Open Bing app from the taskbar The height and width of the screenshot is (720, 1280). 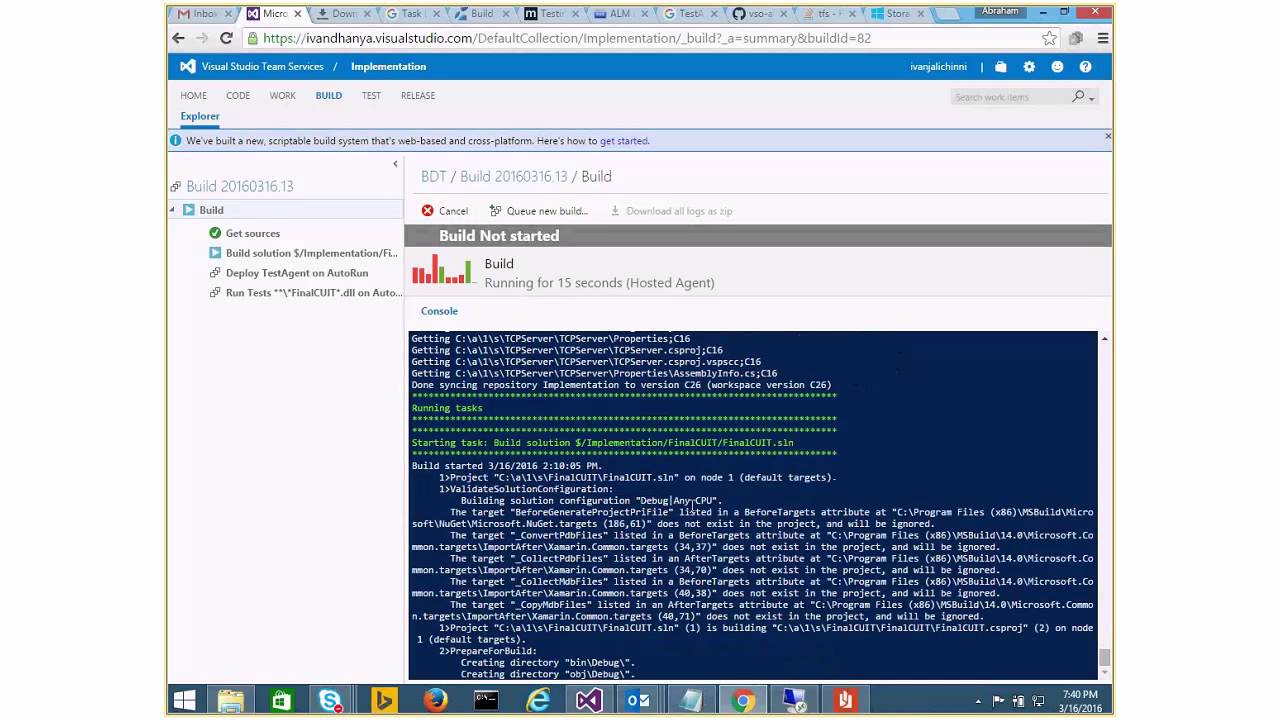pos(383,700)
